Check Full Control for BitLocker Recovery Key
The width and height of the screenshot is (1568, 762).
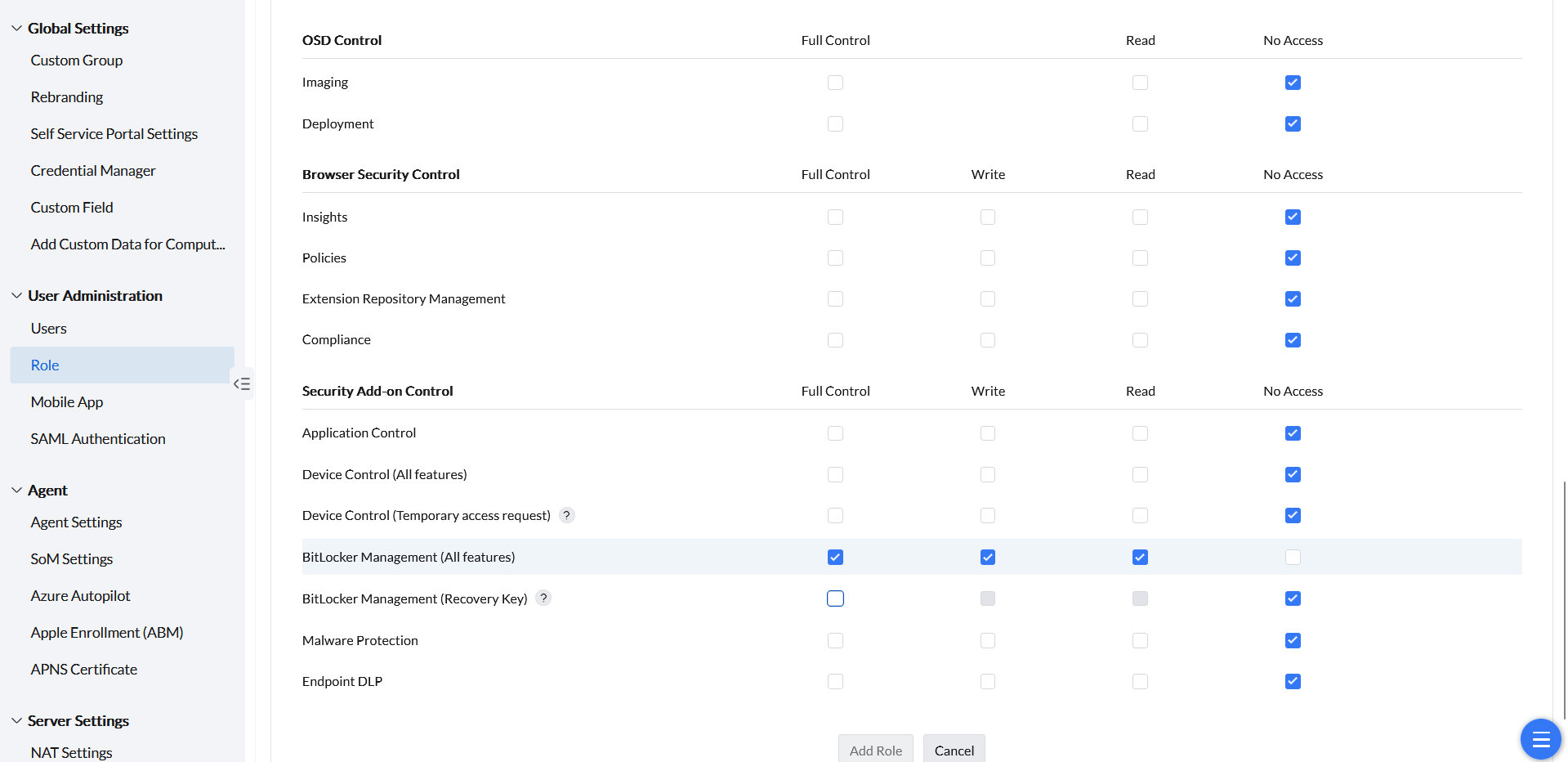click(x=835, y=598)
